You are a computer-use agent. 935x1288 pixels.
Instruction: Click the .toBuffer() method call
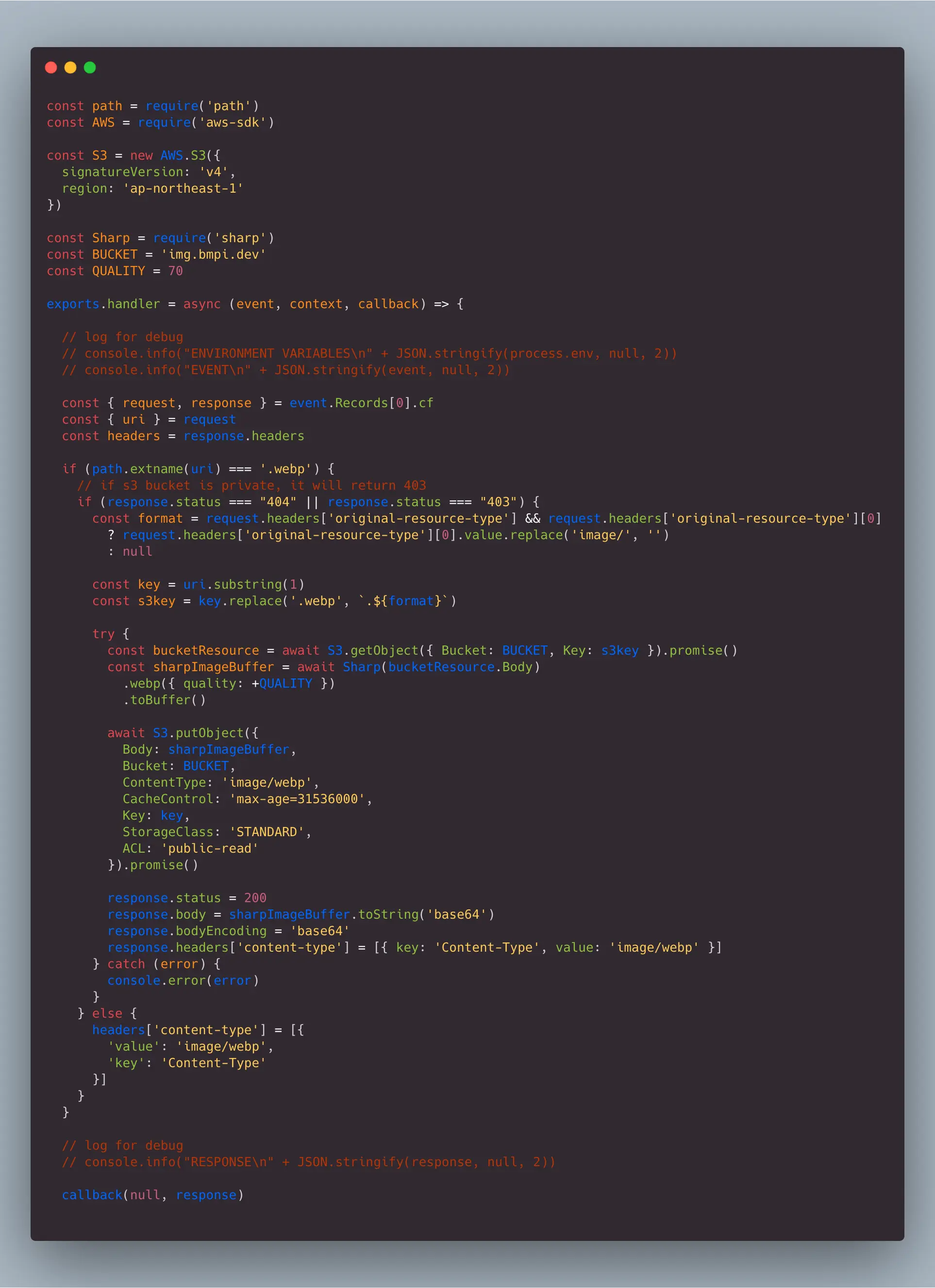point(164,700)
